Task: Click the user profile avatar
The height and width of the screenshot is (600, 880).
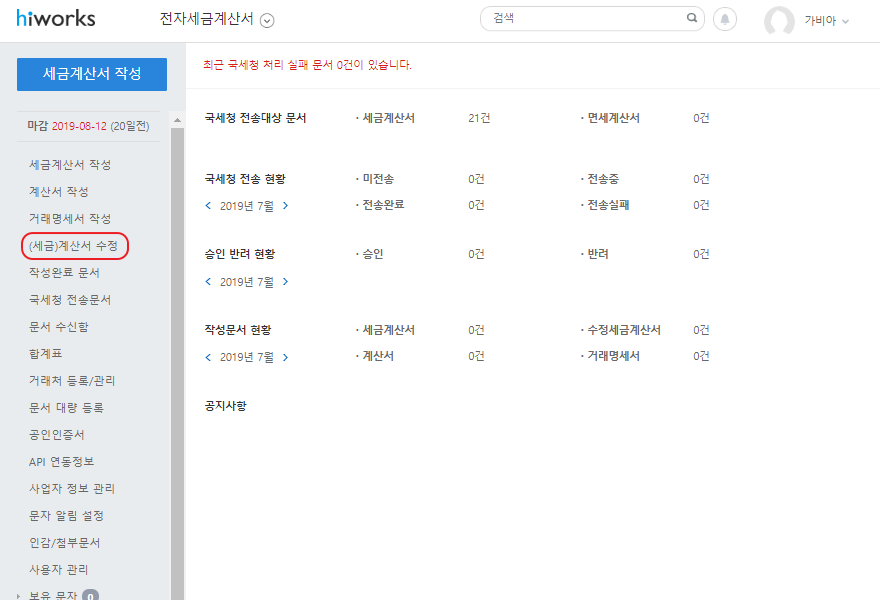Action: coord(779,21)
